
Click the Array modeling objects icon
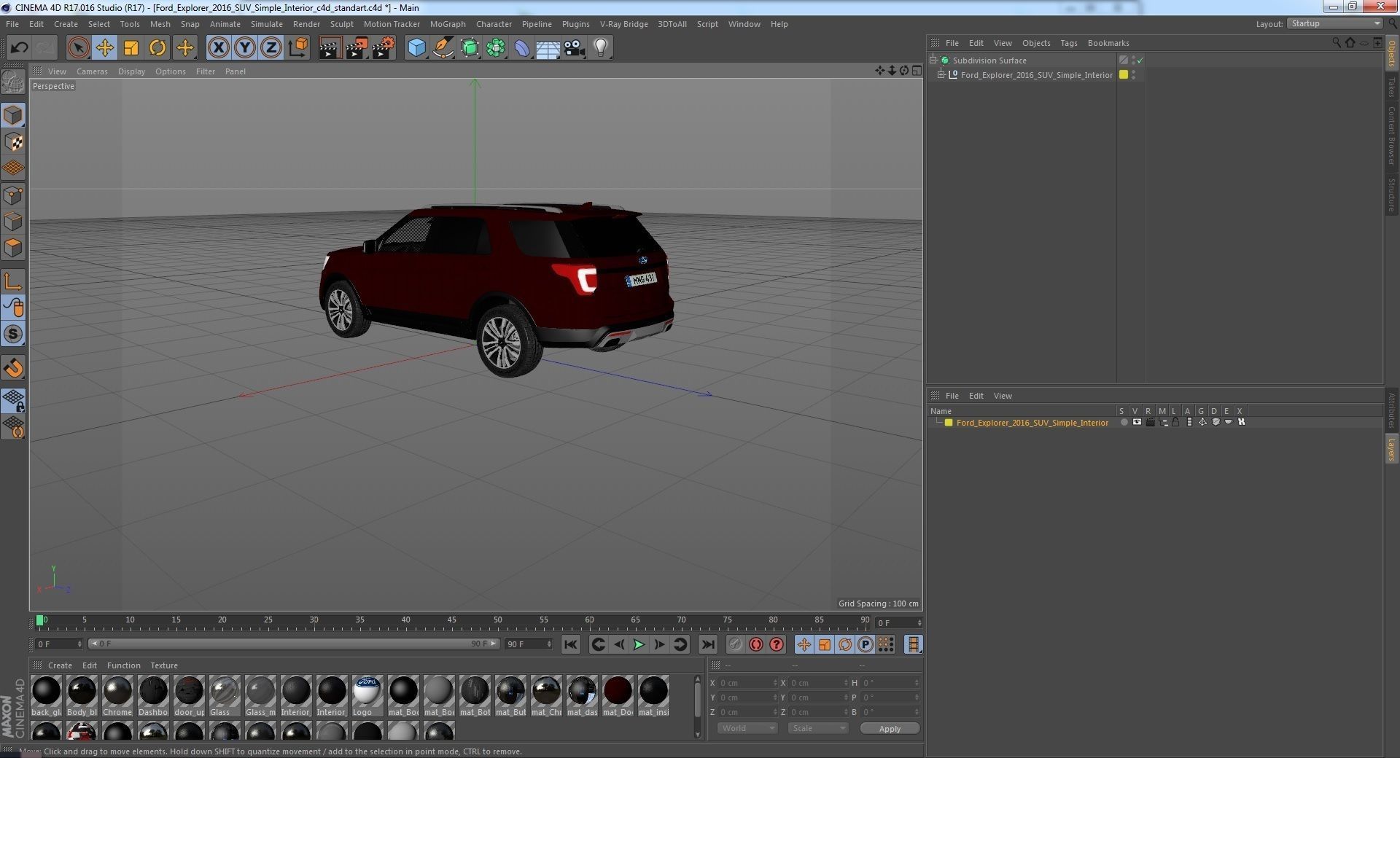(x=496, y=48)
